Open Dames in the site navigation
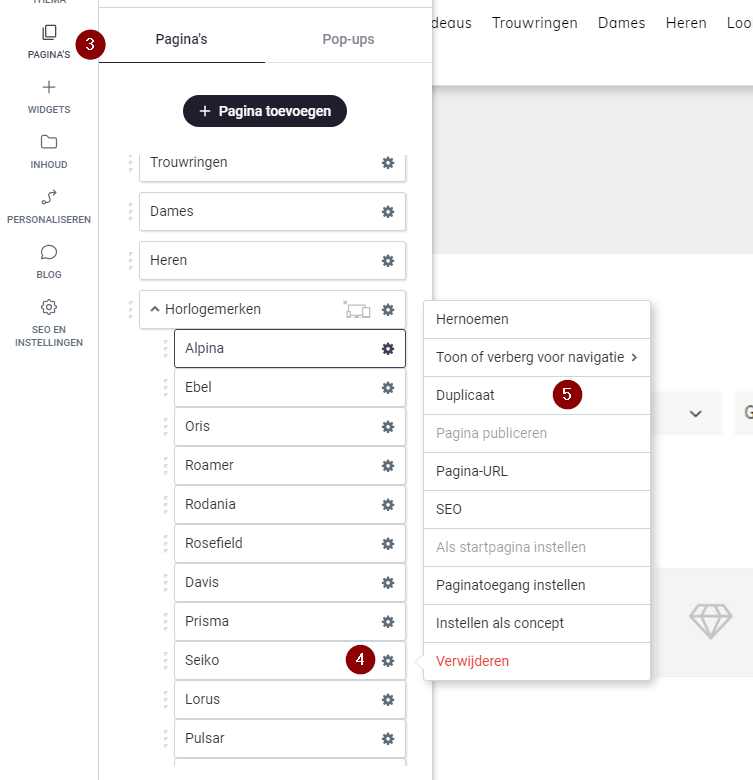 click(622, 23)
